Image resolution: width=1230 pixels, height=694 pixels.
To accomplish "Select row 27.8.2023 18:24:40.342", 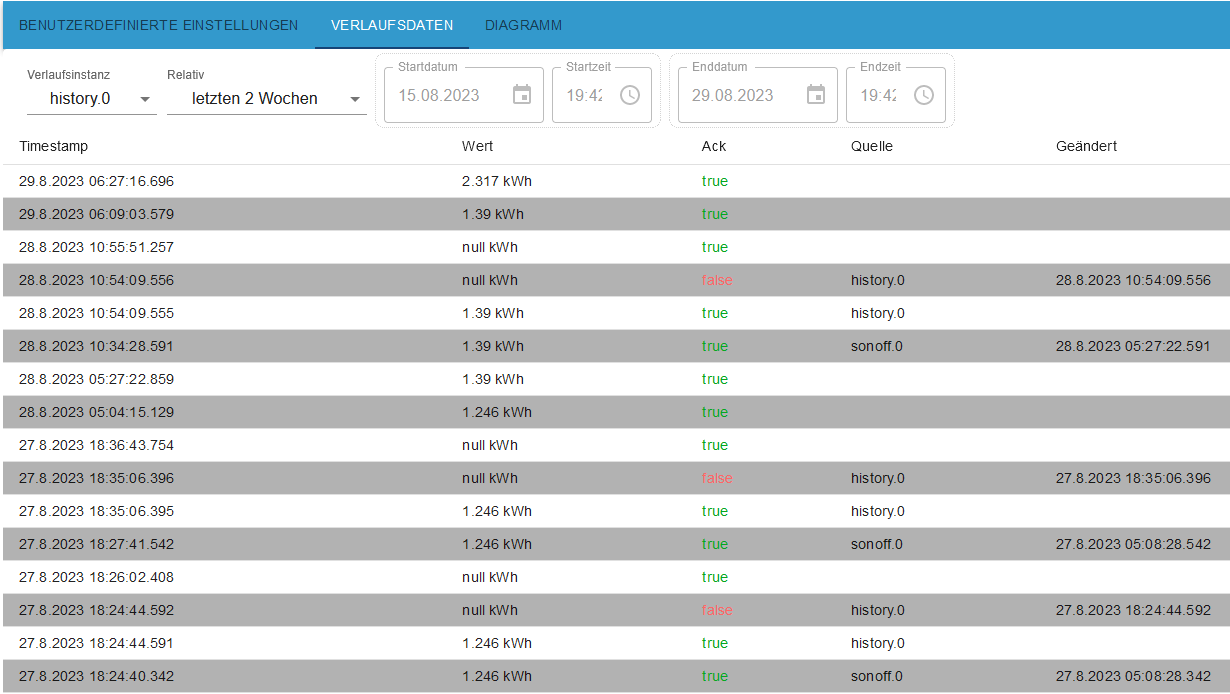I will 615,676.
